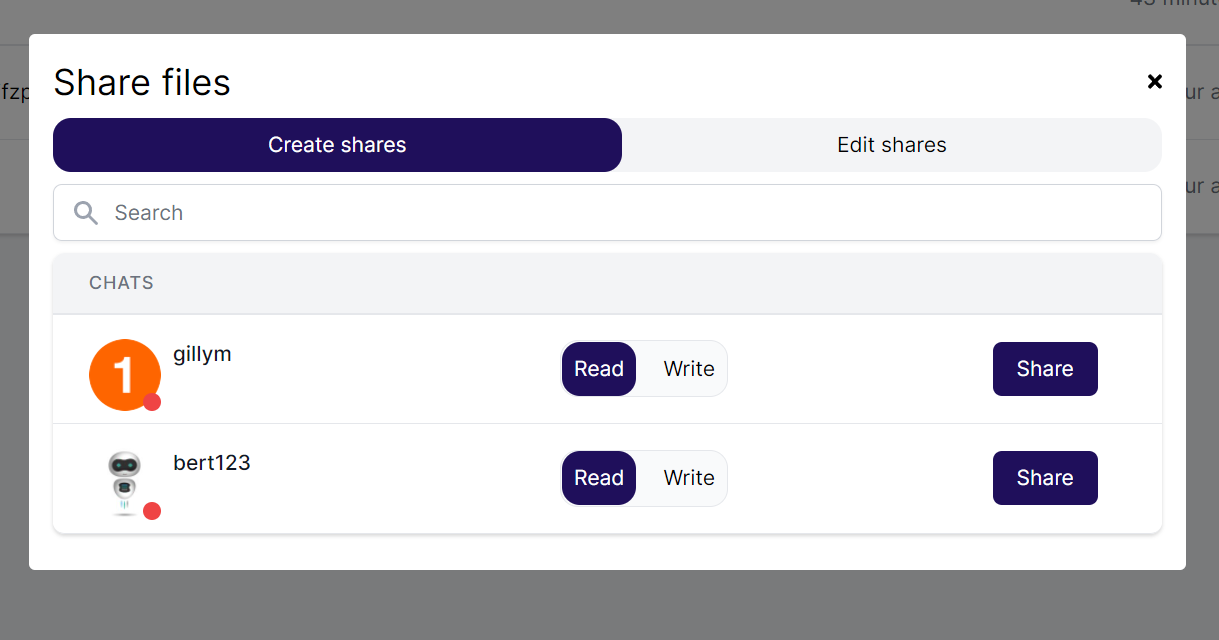
Task: Select the Create shares tab
Action: pos(337,144)
